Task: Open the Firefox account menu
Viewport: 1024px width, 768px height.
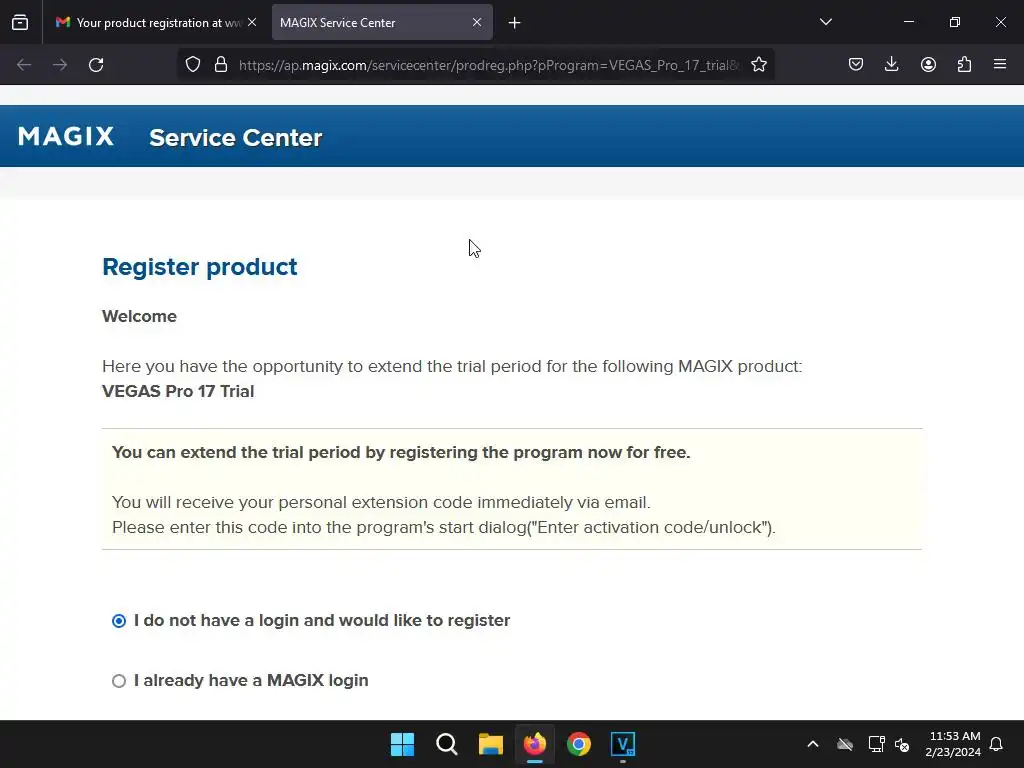Action: (x=928, y=64)
